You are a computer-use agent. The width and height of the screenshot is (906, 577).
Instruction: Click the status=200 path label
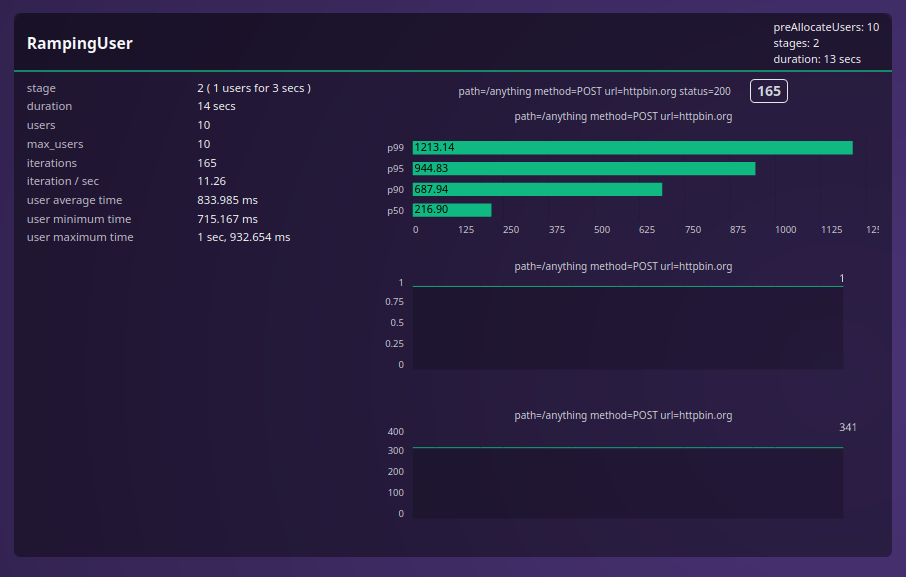click(x=594, y=91)
